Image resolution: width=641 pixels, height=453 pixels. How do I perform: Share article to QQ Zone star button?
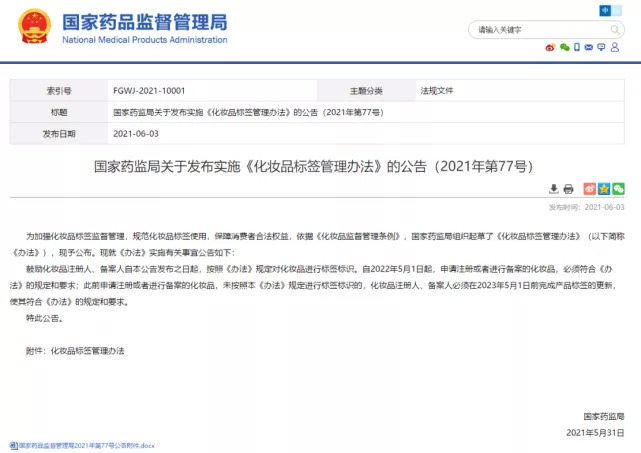click(x=604, y=188)
